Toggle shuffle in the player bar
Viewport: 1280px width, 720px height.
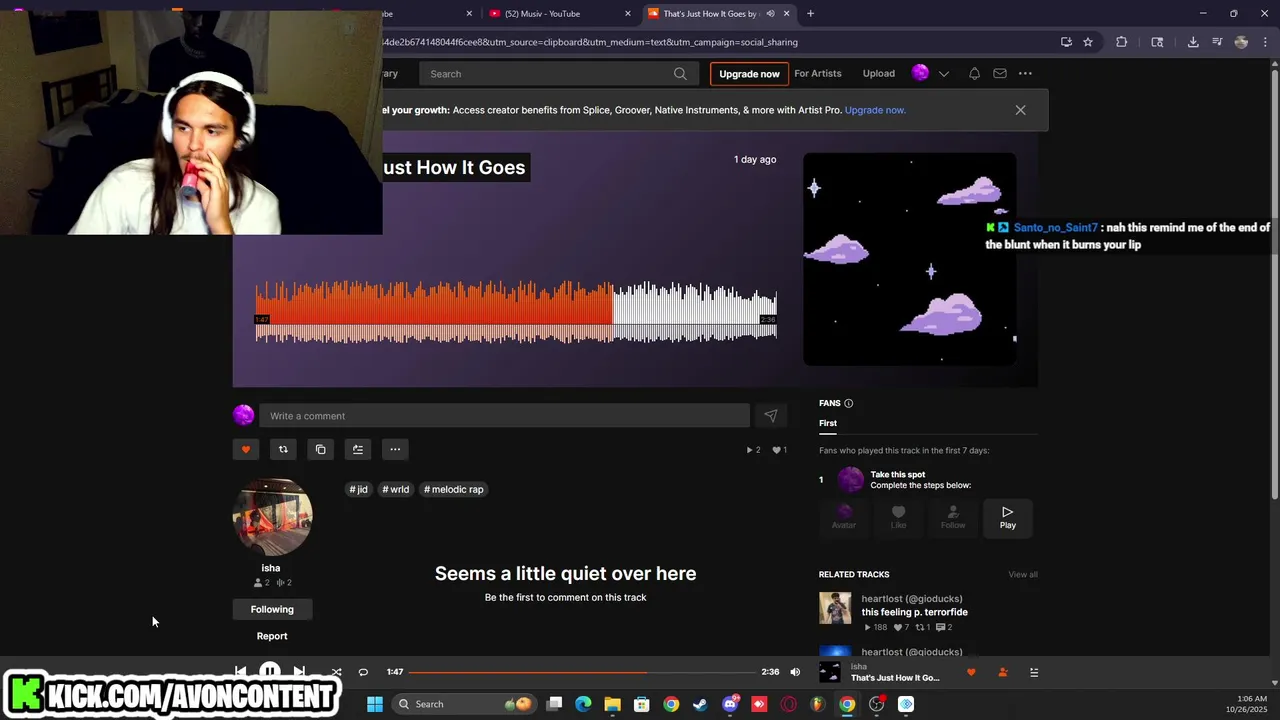[336, 672]
